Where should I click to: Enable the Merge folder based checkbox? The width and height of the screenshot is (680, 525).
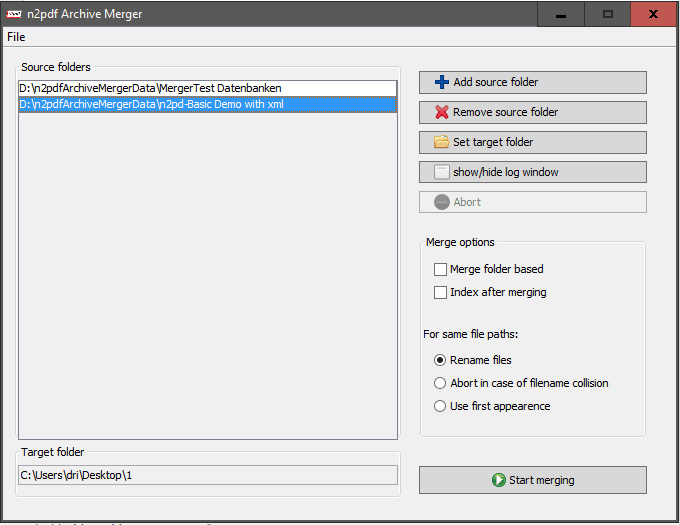(x=440, y=269)
